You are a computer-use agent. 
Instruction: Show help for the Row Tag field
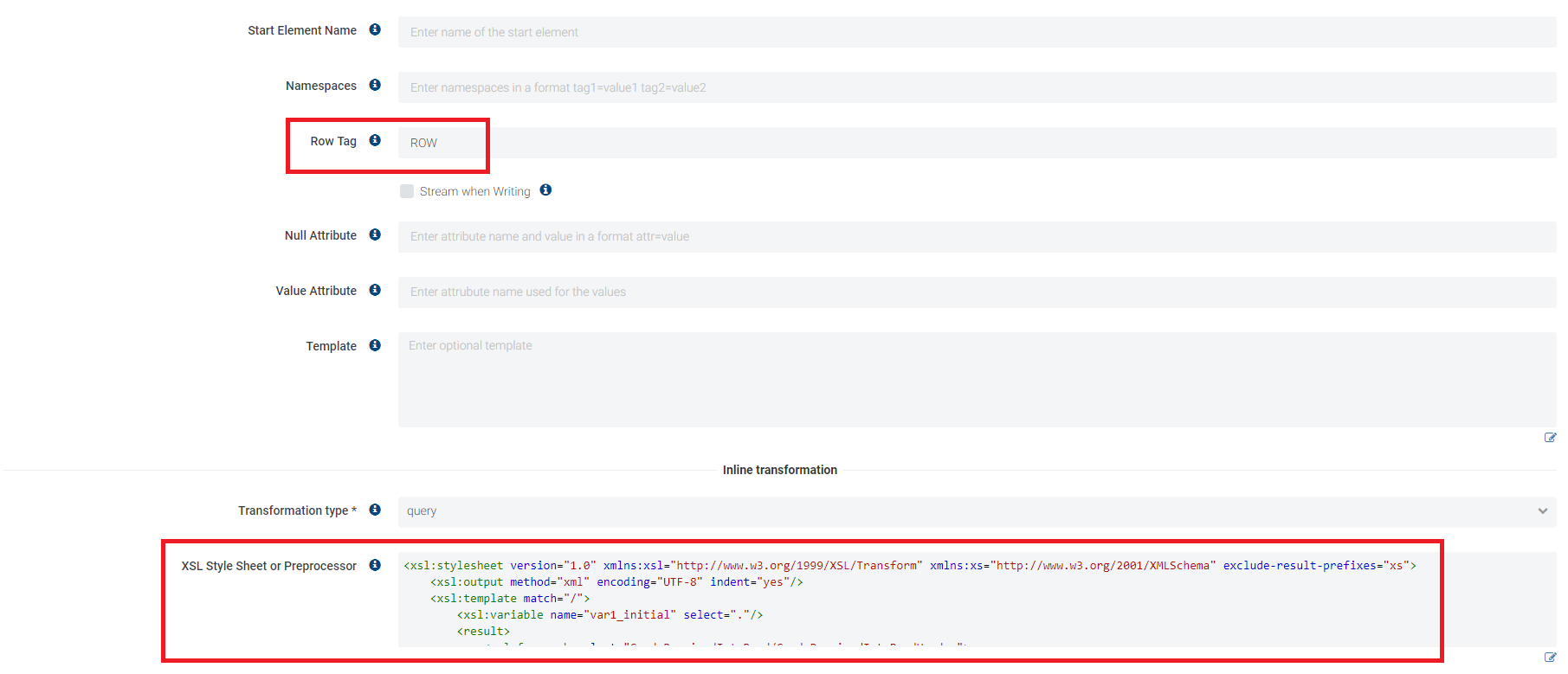[x=375, y=140]
